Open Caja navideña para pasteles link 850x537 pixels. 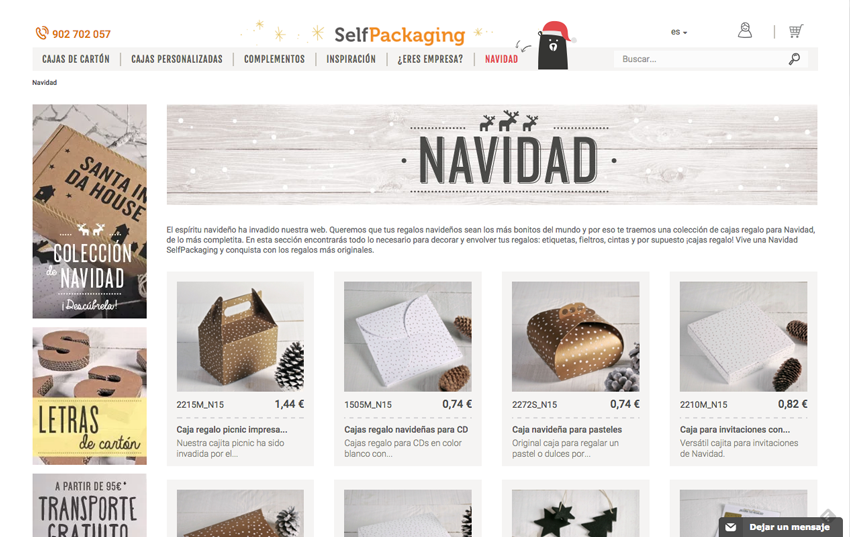567,429
